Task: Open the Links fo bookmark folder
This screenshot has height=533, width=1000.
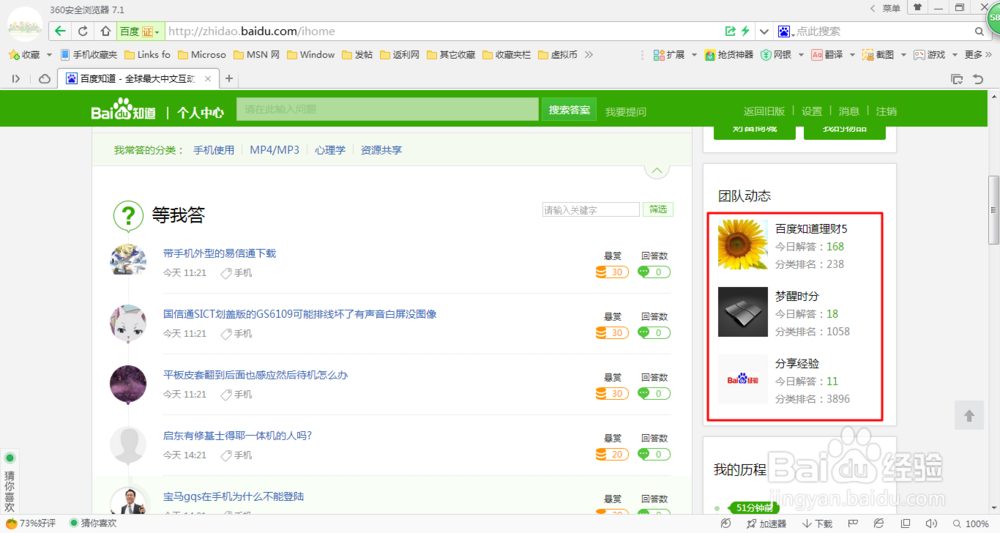Action: (147, 55)
